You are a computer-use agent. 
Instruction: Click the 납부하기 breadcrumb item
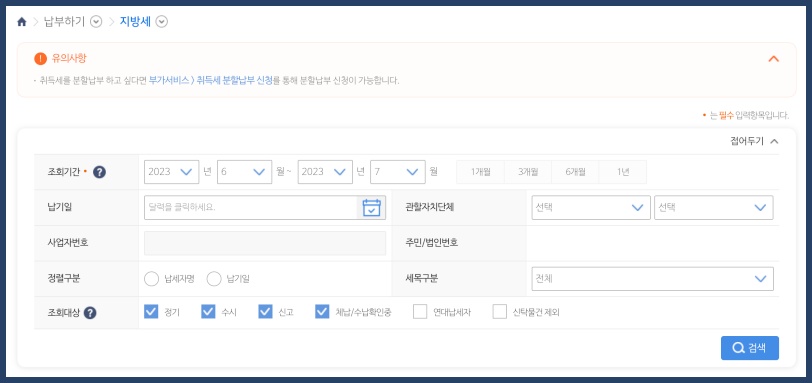coord(65,22)
